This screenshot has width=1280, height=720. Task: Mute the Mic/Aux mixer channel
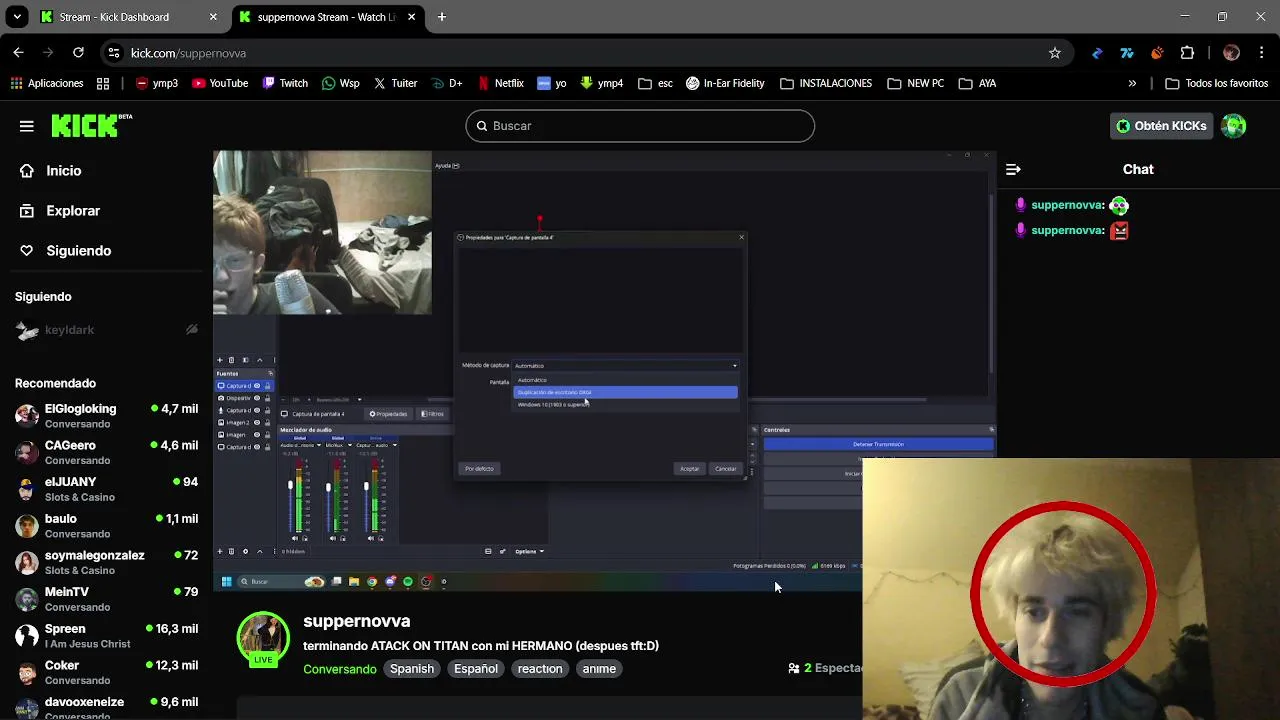(x=333, y=538)
